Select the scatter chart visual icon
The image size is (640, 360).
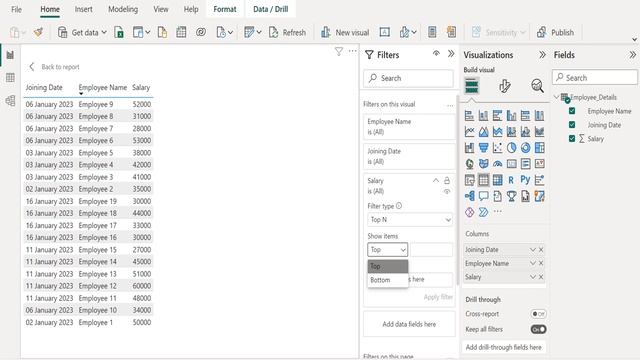[498, 148]
